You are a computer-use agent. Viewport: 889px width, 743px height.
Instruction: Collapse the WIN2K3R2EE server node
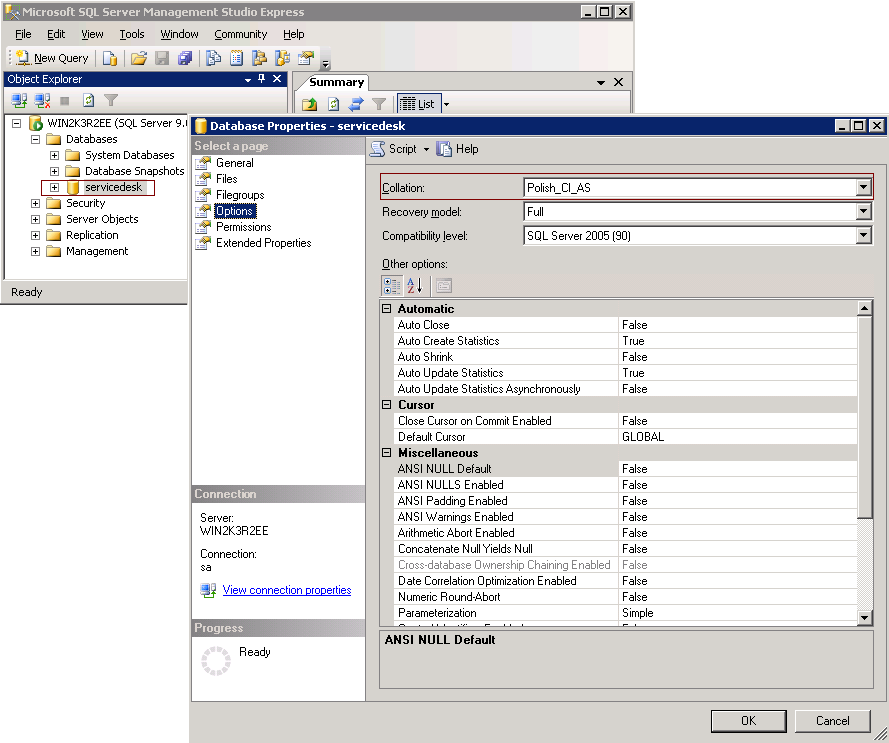(x=16, y=123)
